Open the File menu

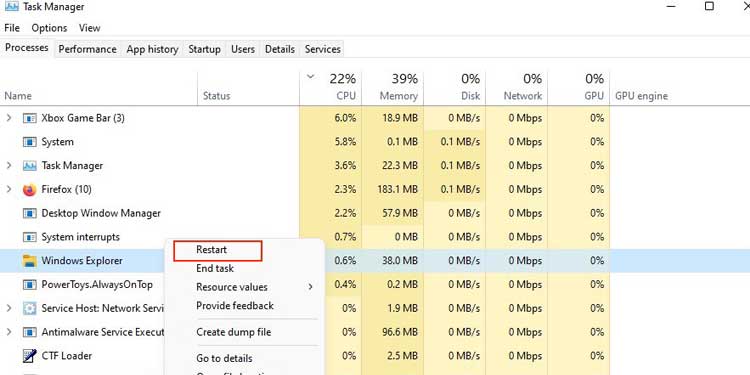click(12, 28)
